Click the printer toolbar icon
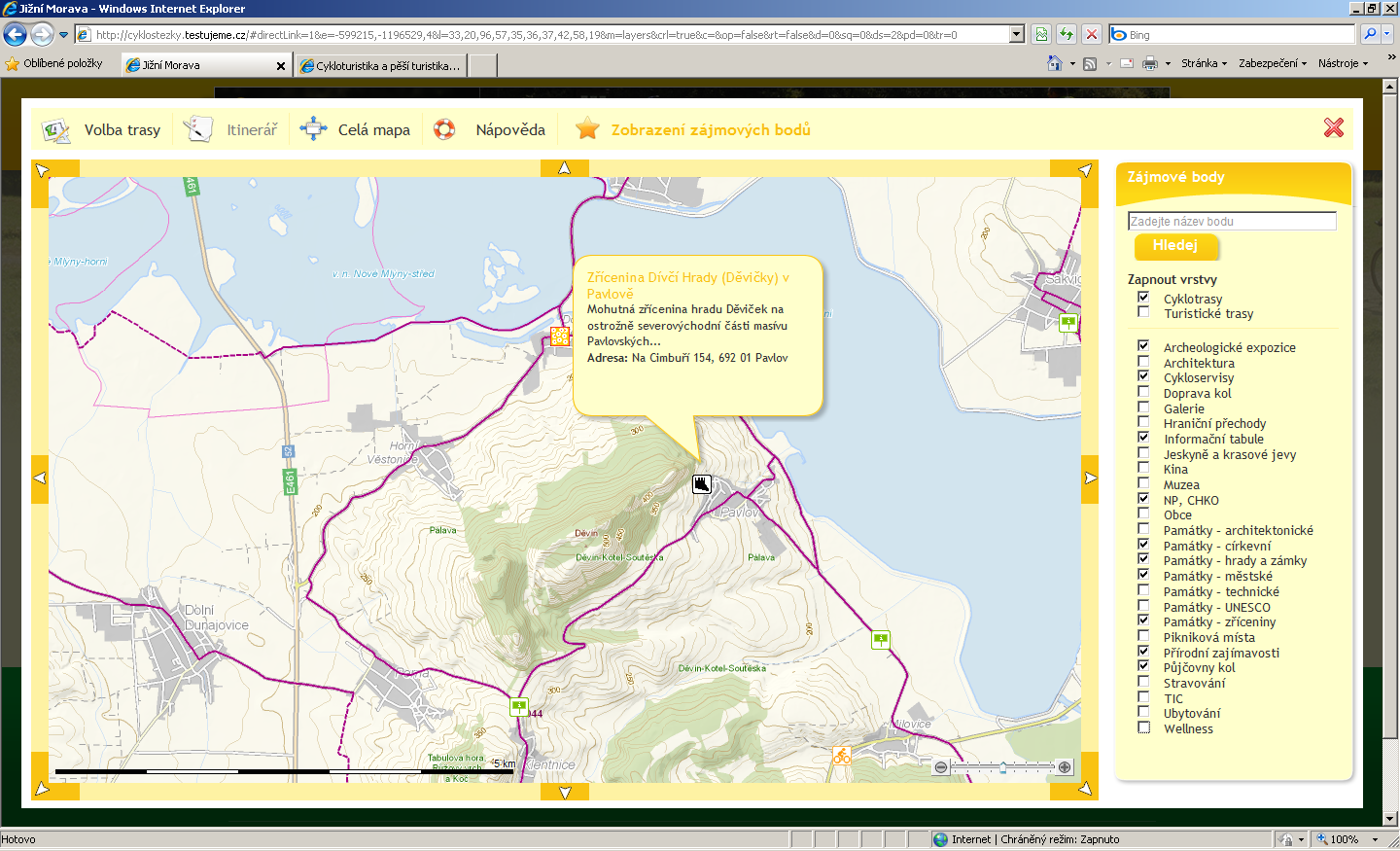The width and height of the screenshot is (1400, 851). tap(1150, 63)
